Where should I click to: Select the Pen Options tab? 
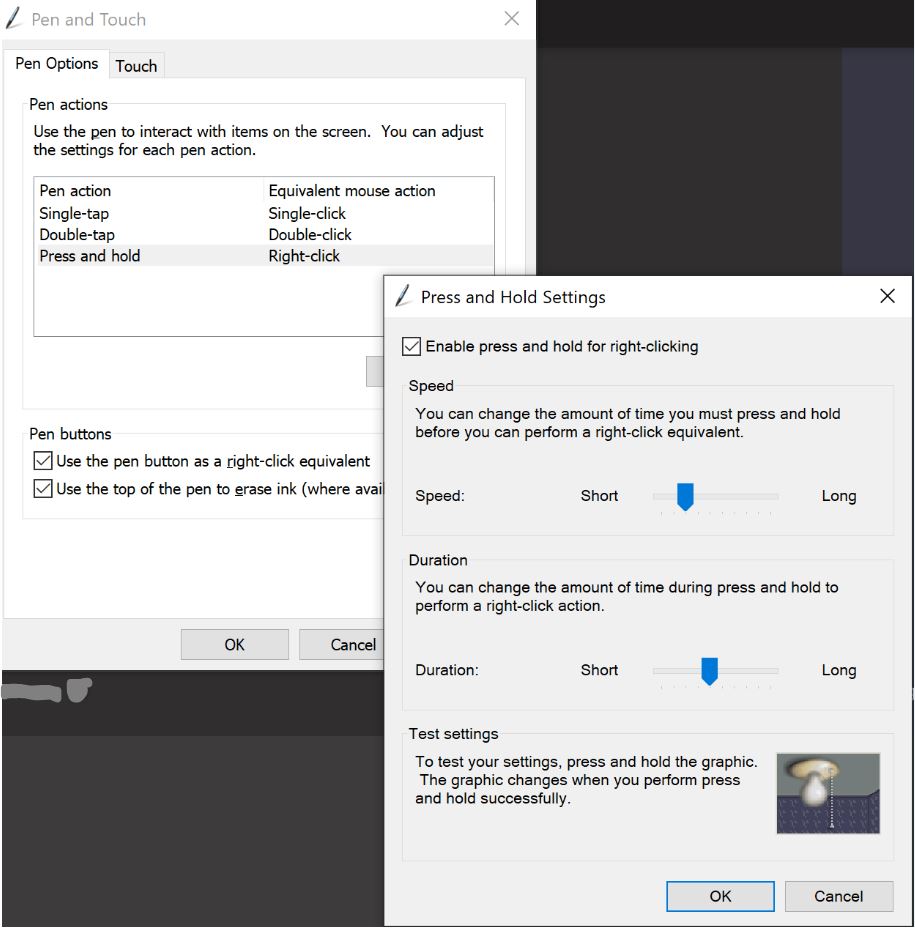point(57,63)
